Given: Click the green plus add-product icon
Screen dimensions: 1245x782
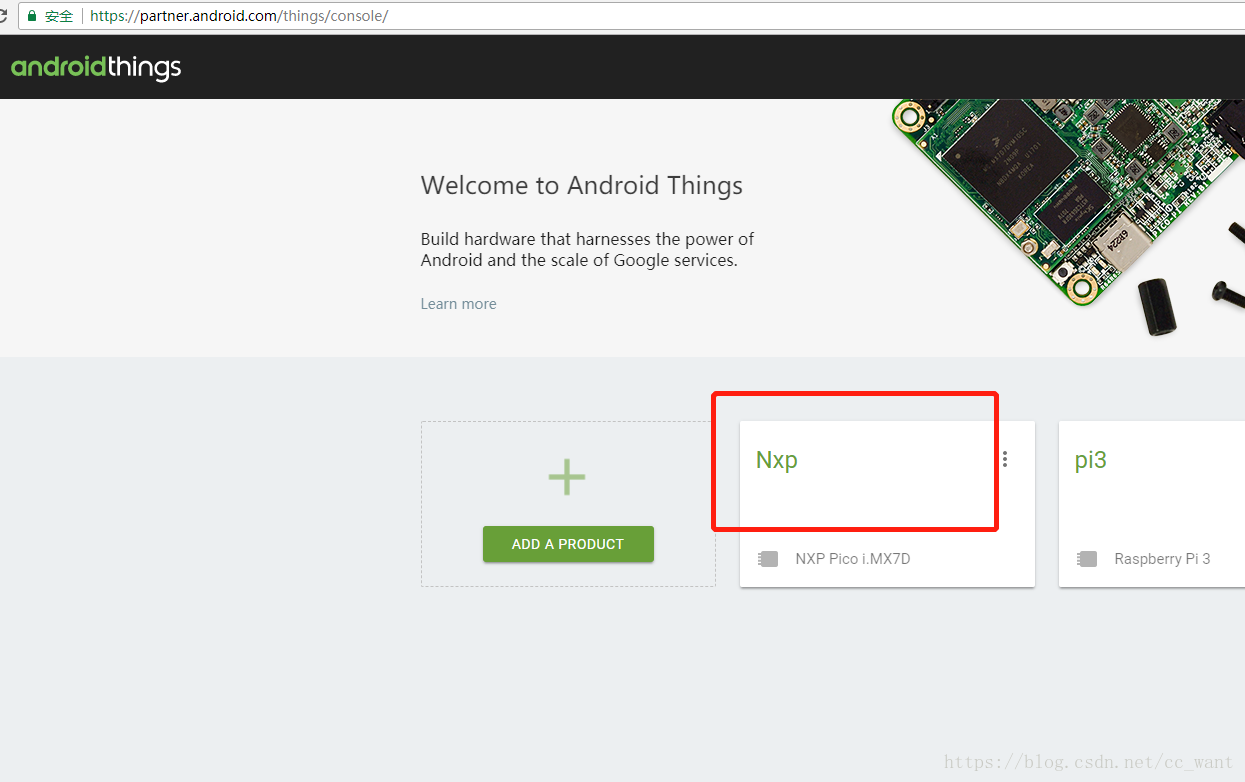Looking at the screenshot, I should [567, 477].
